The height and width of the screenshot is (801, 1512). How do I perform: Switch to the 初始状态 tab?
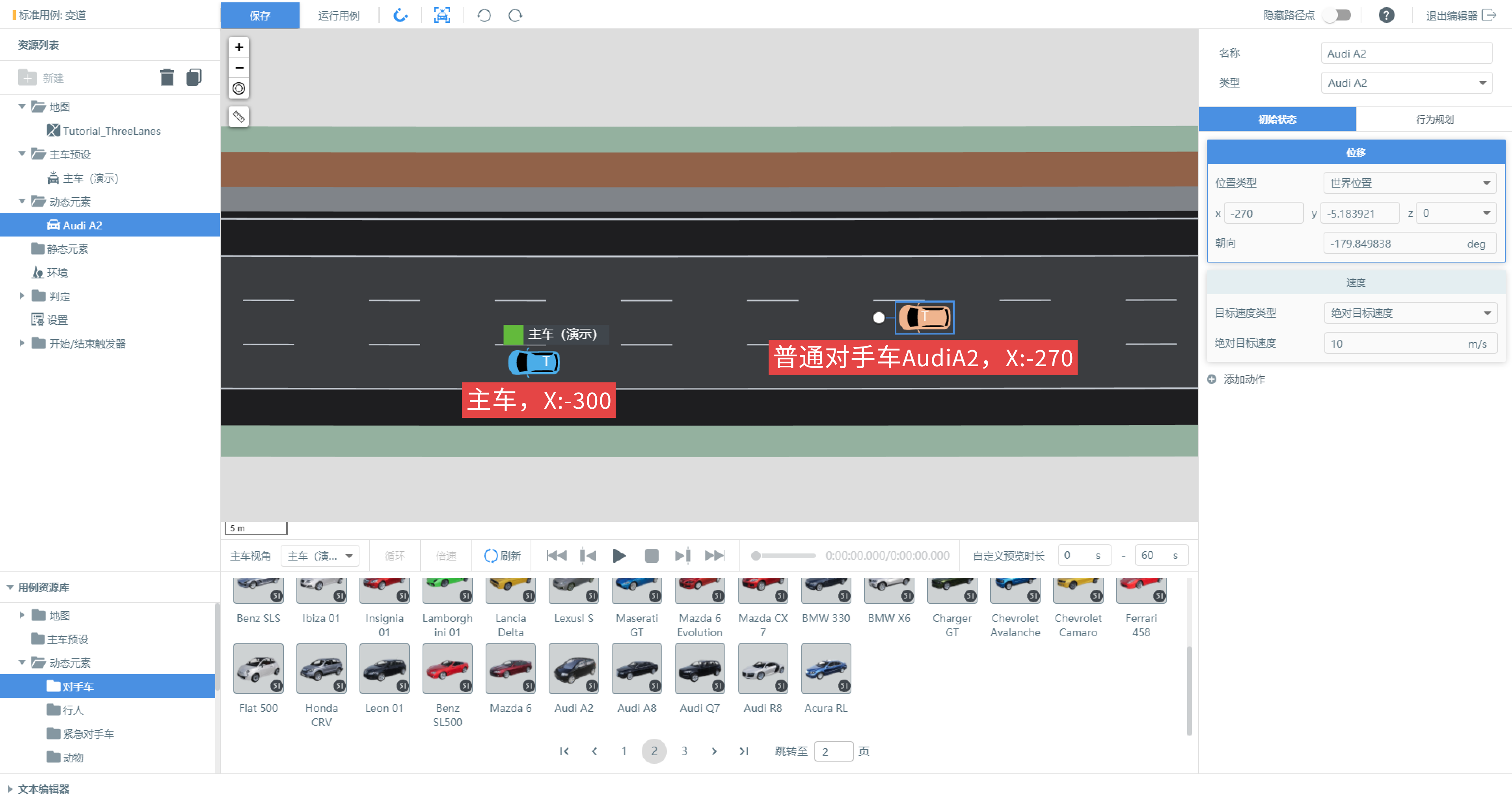[1277, 119]
